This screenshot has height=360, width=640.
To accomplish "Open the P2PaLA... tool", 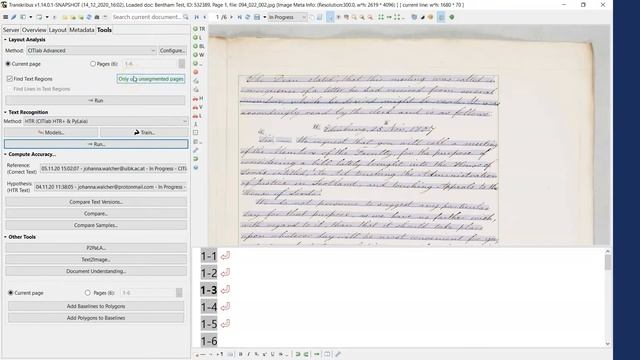I will click(96, 248).
